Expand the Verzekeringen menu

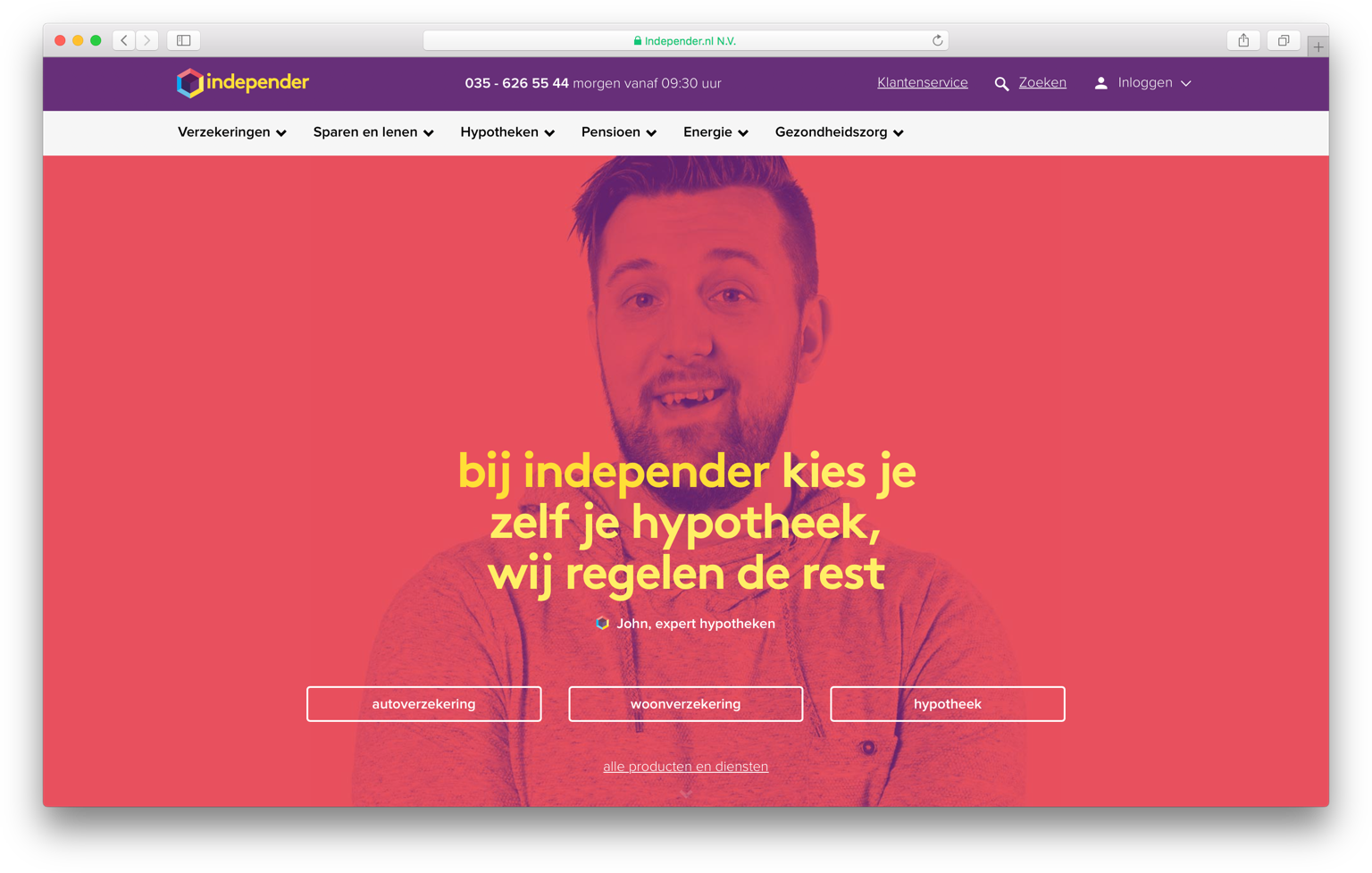(x=232, y=132)
